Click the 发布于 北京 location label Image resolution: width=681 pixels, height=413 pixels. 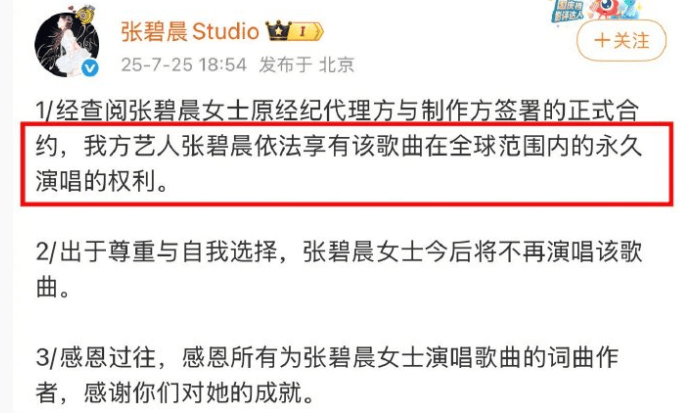pos(307,65)
